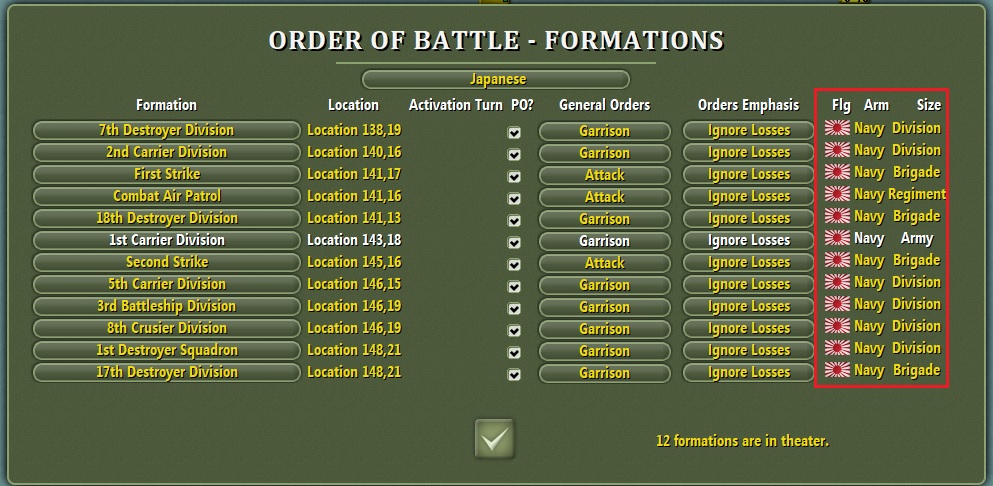Change General Orders for 7th Destroyer Division
This screenshot has height=486, width=993.
click(604, 131)
